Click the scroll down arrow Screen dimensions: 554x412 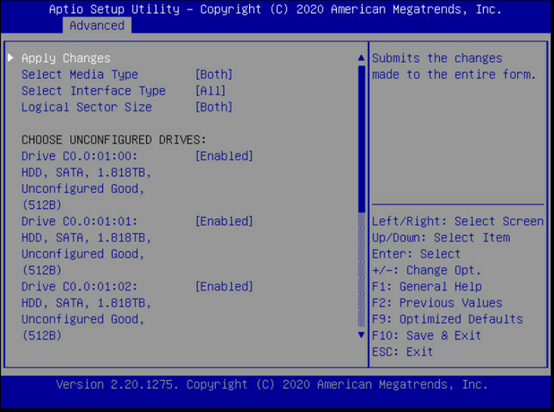tap(361, 335)
